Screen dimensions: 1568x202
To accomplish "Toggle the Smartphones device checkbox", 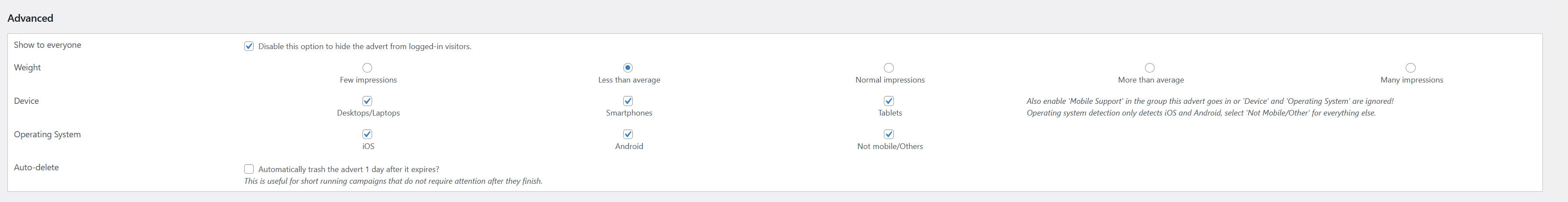I will pos(628,101).
